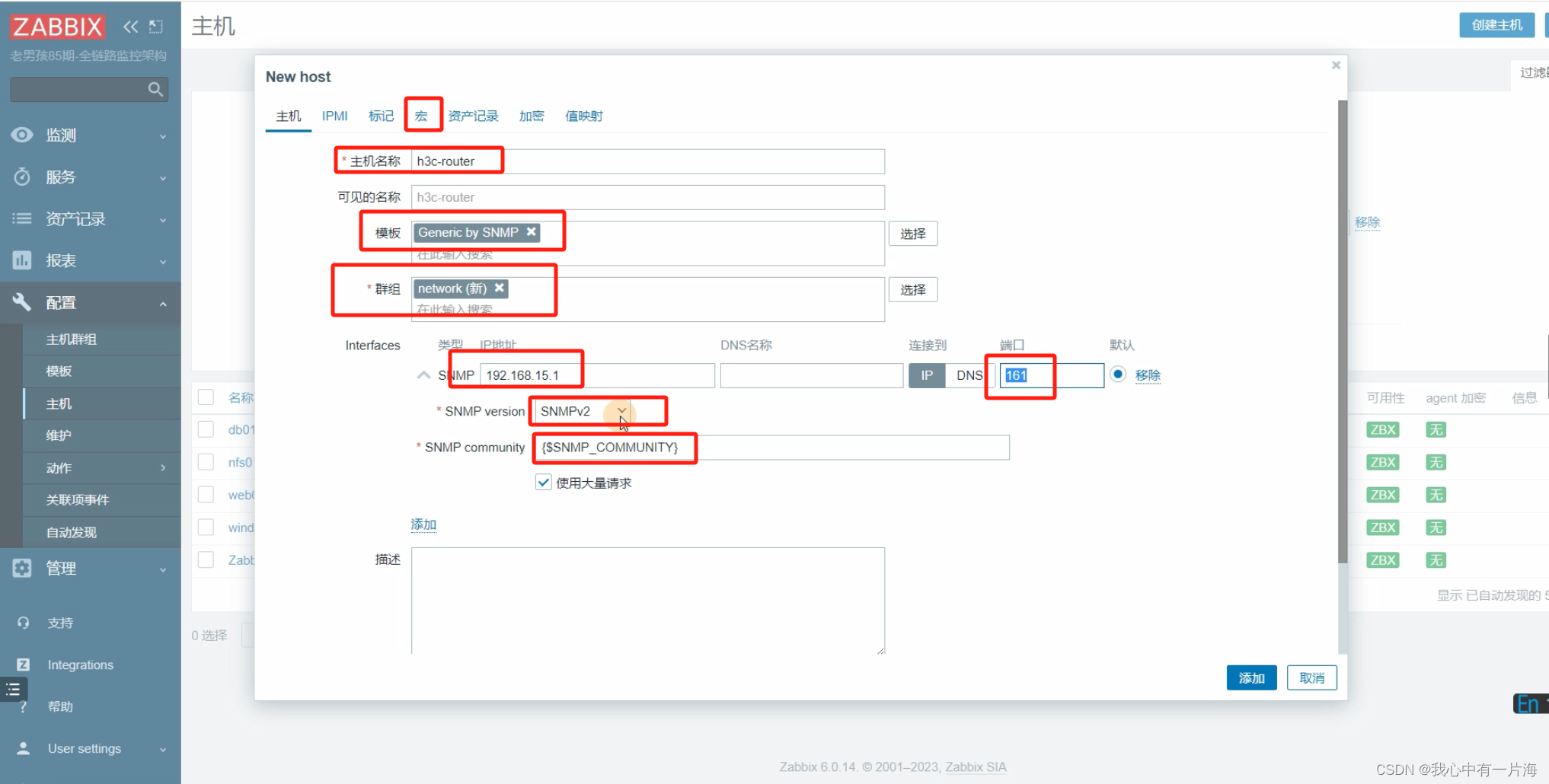
Task: Click 无 encryption badge in the Zabb row
Action: pyautogui.click(x=1436, y=560)
